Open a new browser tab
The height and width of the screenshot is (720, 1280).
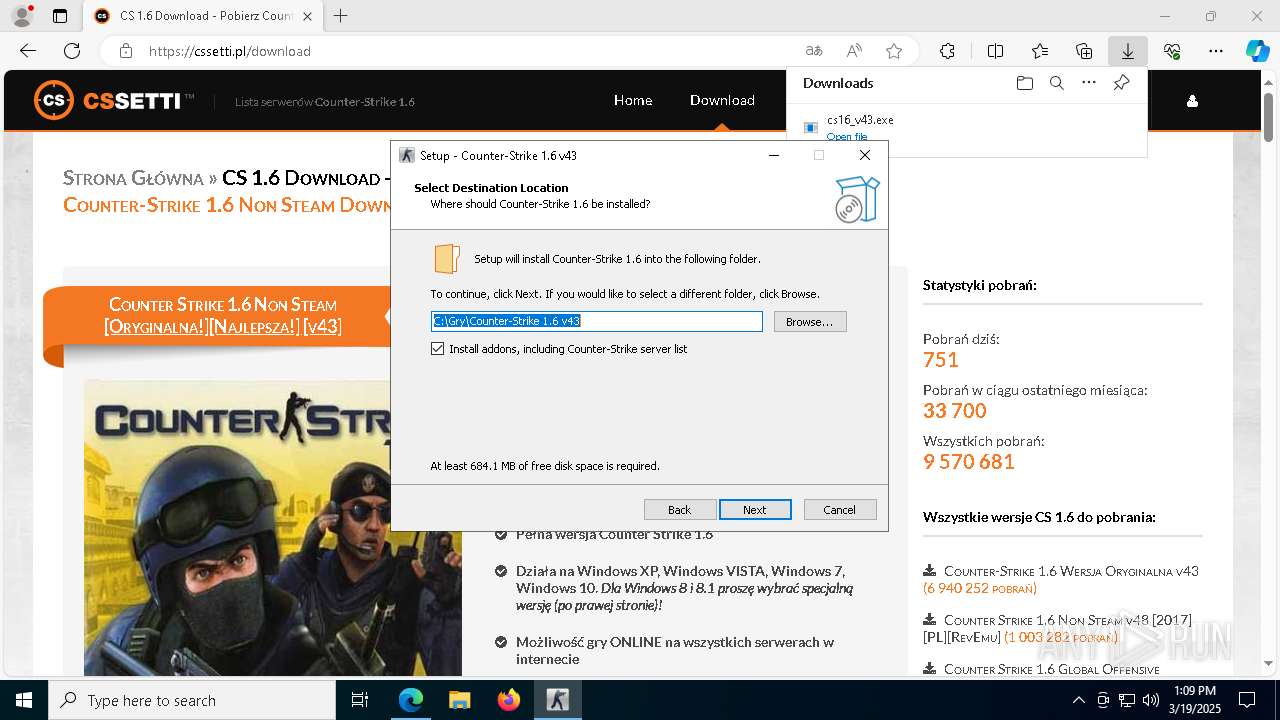341,16
